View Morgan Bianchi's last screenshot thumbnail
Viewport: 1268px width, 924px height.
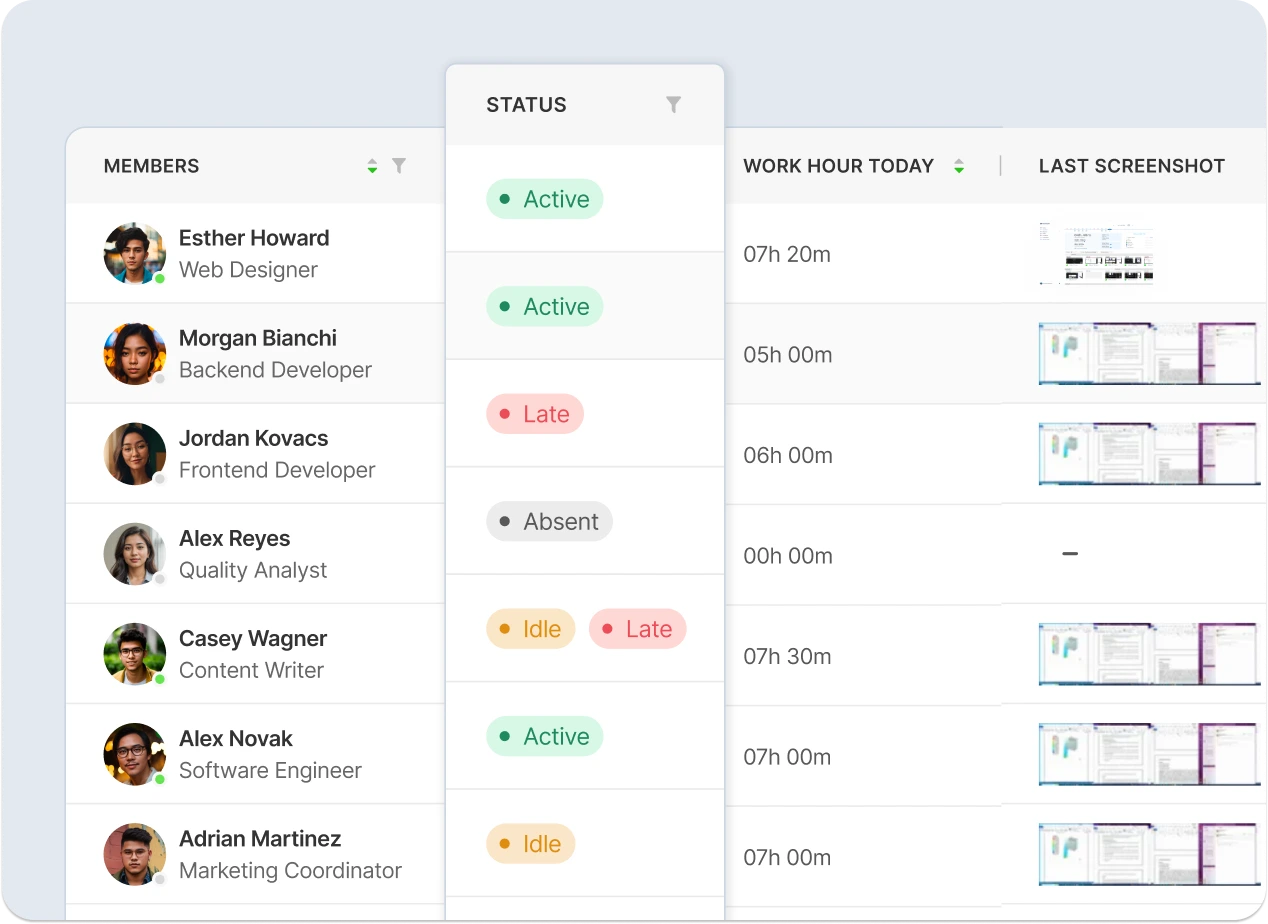[1148, 354]
